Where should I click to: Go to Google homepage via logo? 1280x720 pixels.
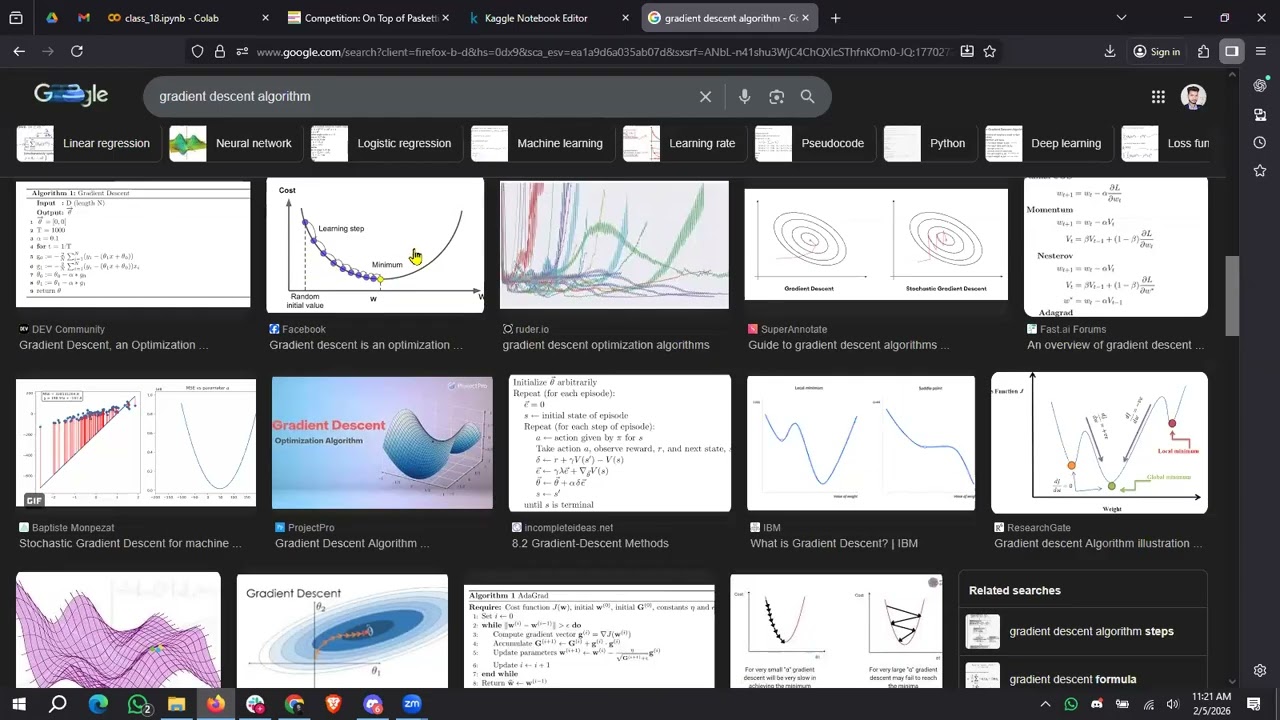coord(71,95)
